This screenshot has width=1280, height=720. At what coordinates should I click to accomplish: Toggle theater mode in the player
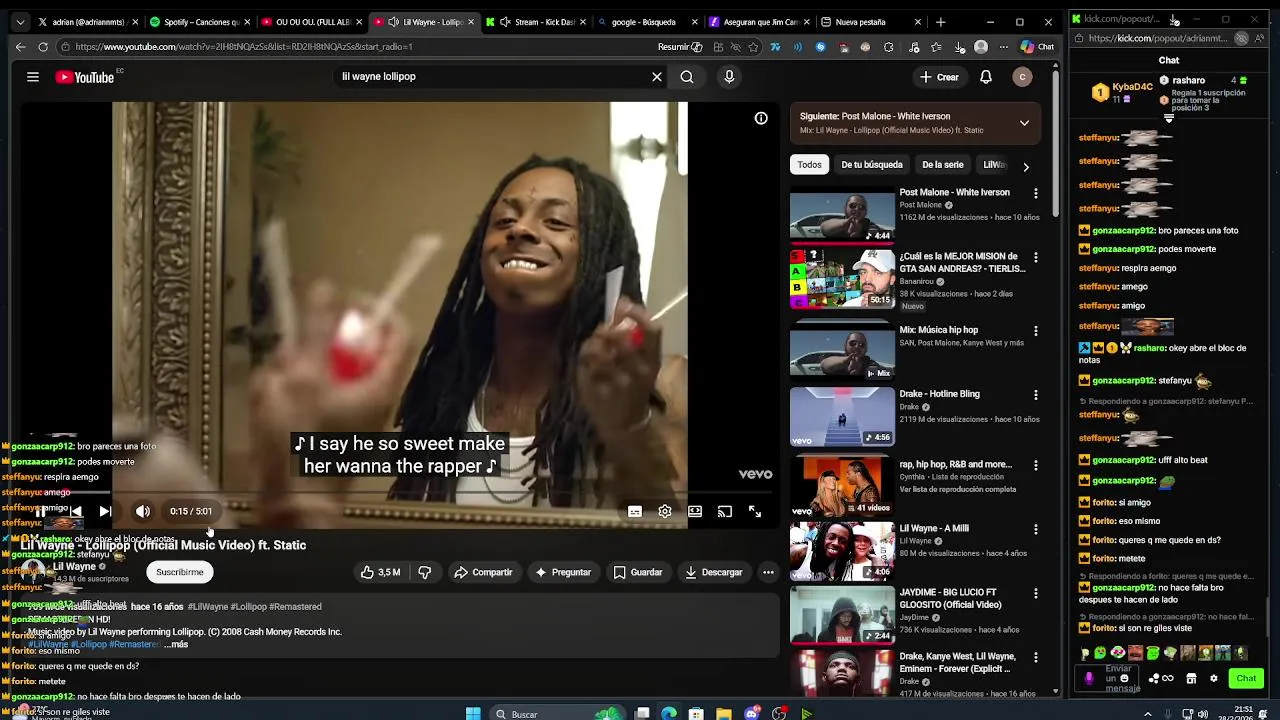click(695, 511)
